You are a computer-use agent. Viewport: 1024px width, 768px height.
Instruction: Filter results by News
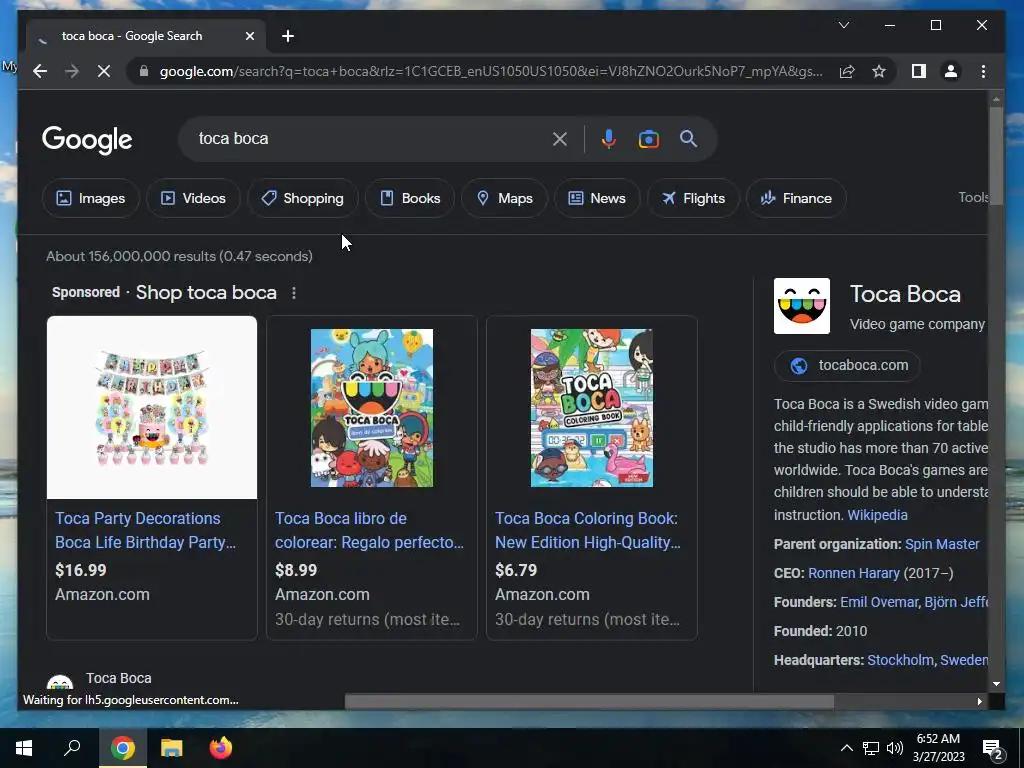[597, 198]
